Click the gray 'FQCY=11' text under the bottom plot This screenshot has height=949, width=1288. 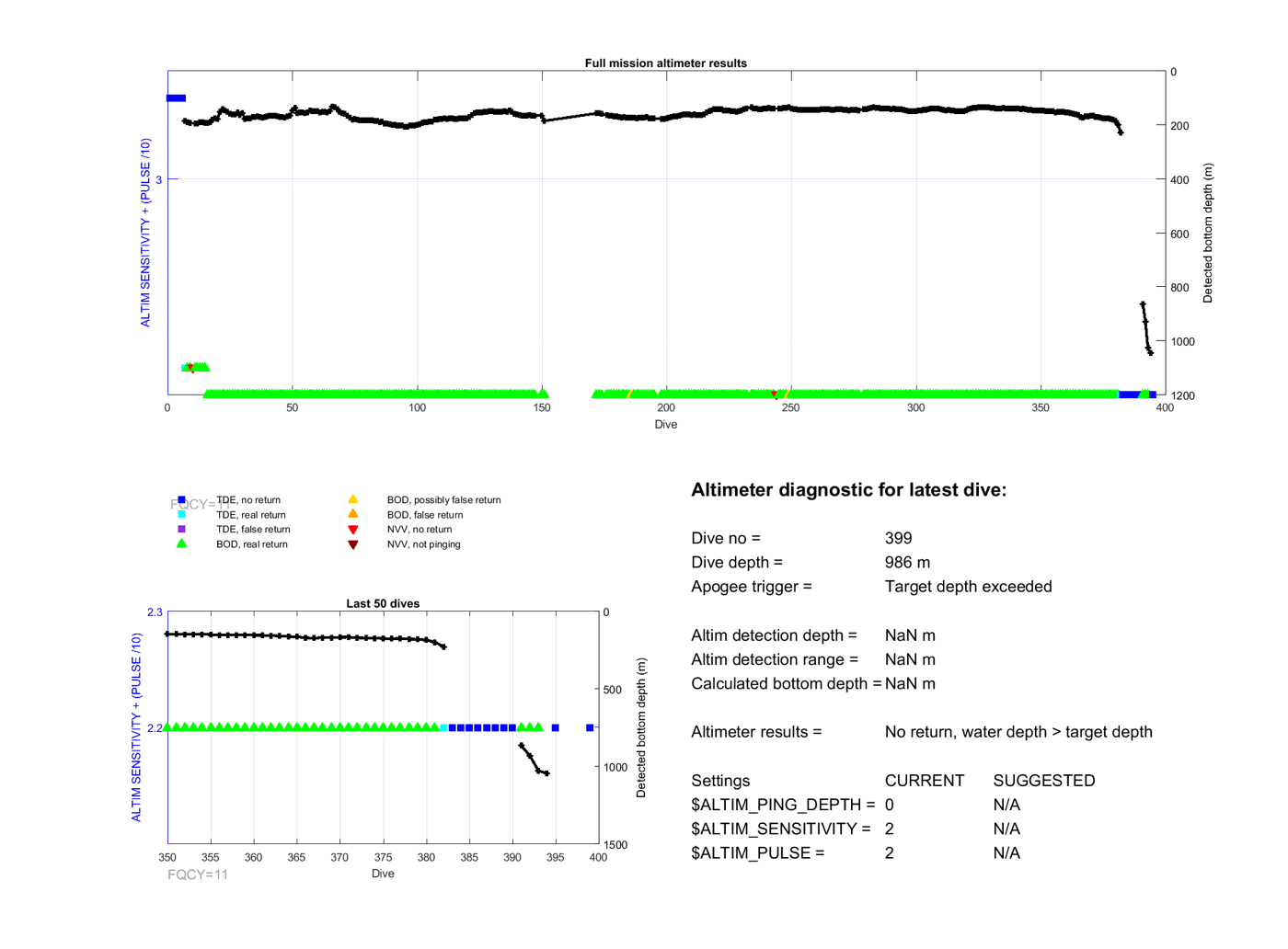click(198, 875)
